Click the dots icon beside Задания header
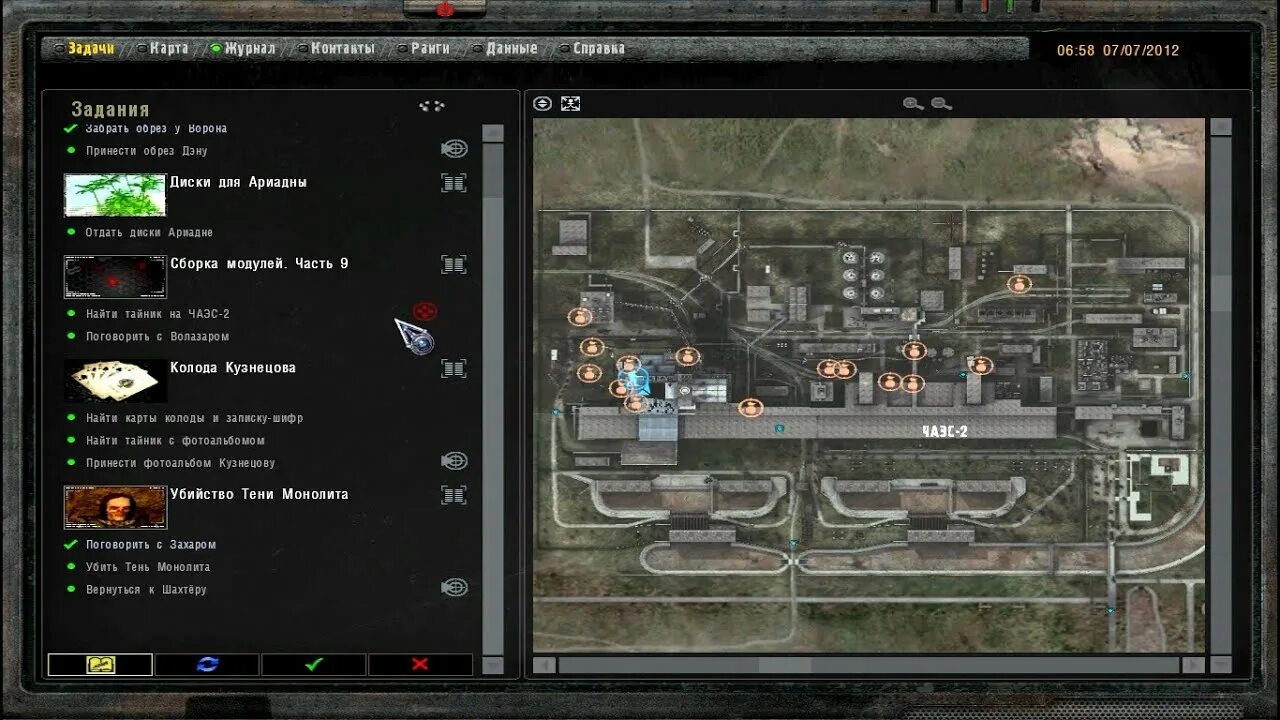Image resolution: width=1280 pixels, height=720 pixels. (x=431, y=106)
